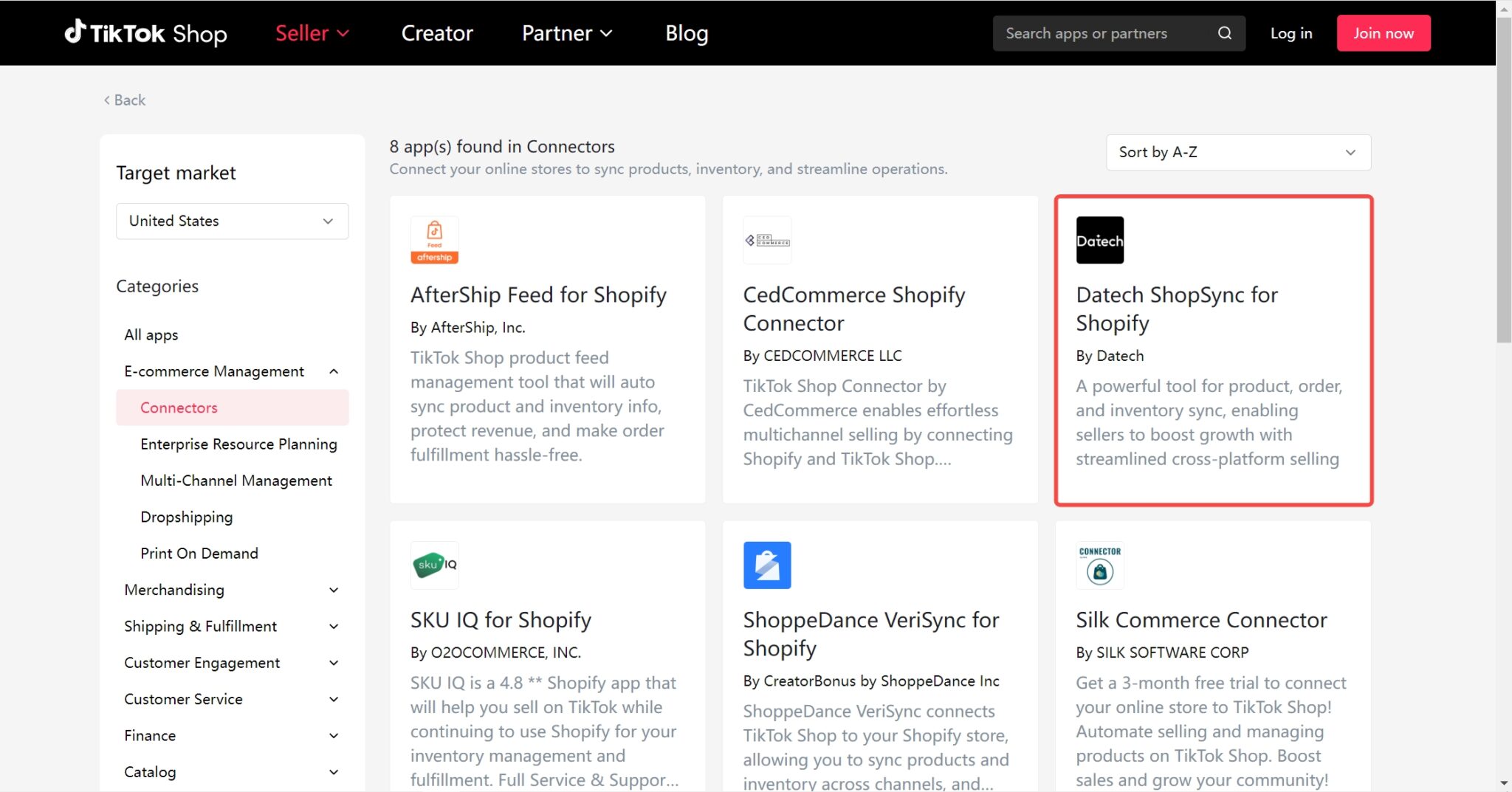Viewport: 1512px width, 792px height.
Task: Open the AfterShip Feed app icon
Action: (x=434, y=240)
